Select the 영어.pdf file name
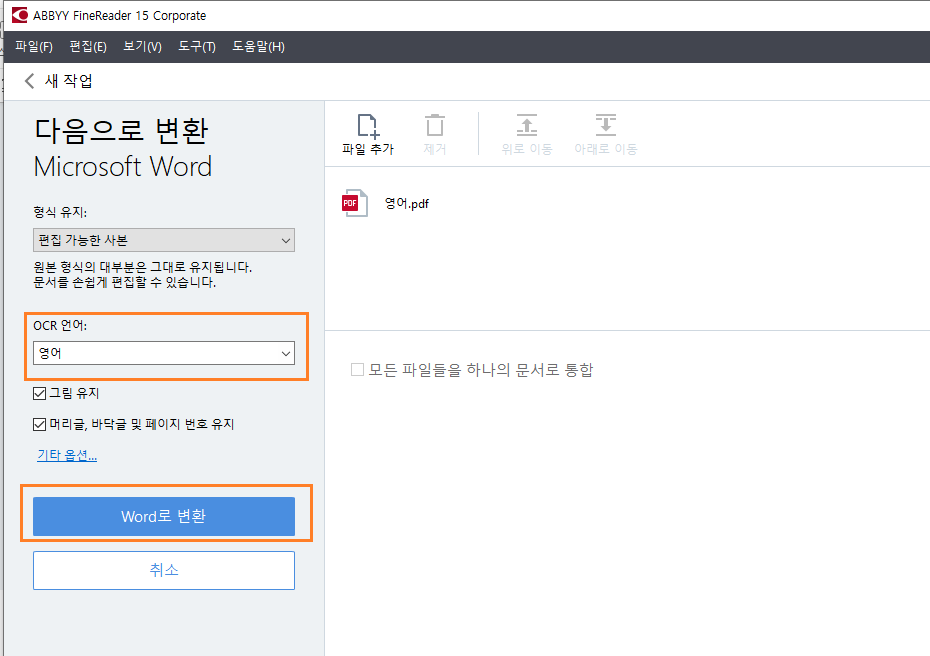This screenshot has height=656, width=930. coord(407,203)
